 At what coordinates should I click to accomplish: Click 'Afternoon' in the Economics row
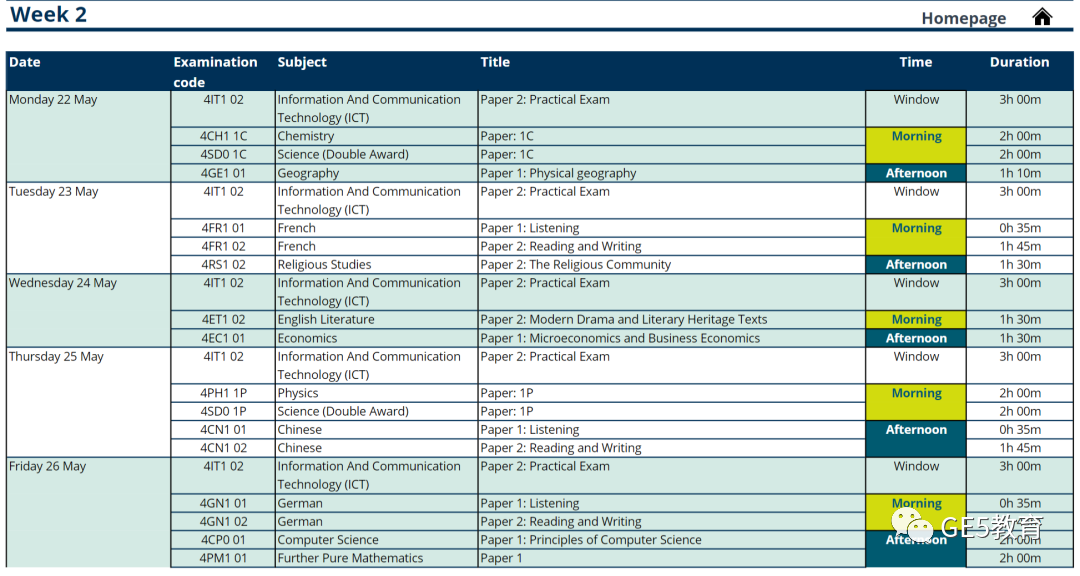[x=916, y=338]
